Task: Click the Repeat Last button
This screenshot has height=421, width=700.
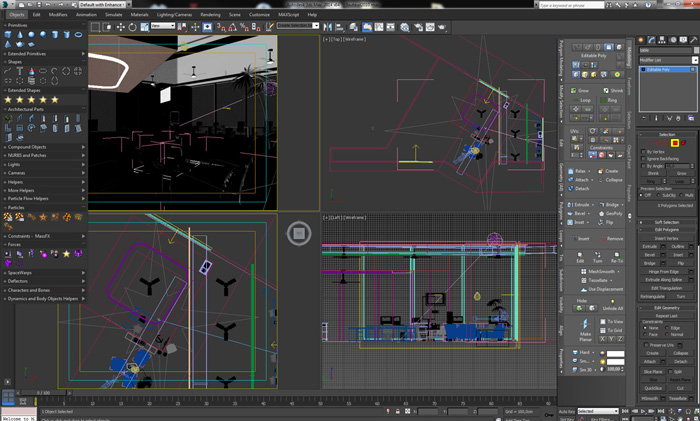Action: pos(667,316)
